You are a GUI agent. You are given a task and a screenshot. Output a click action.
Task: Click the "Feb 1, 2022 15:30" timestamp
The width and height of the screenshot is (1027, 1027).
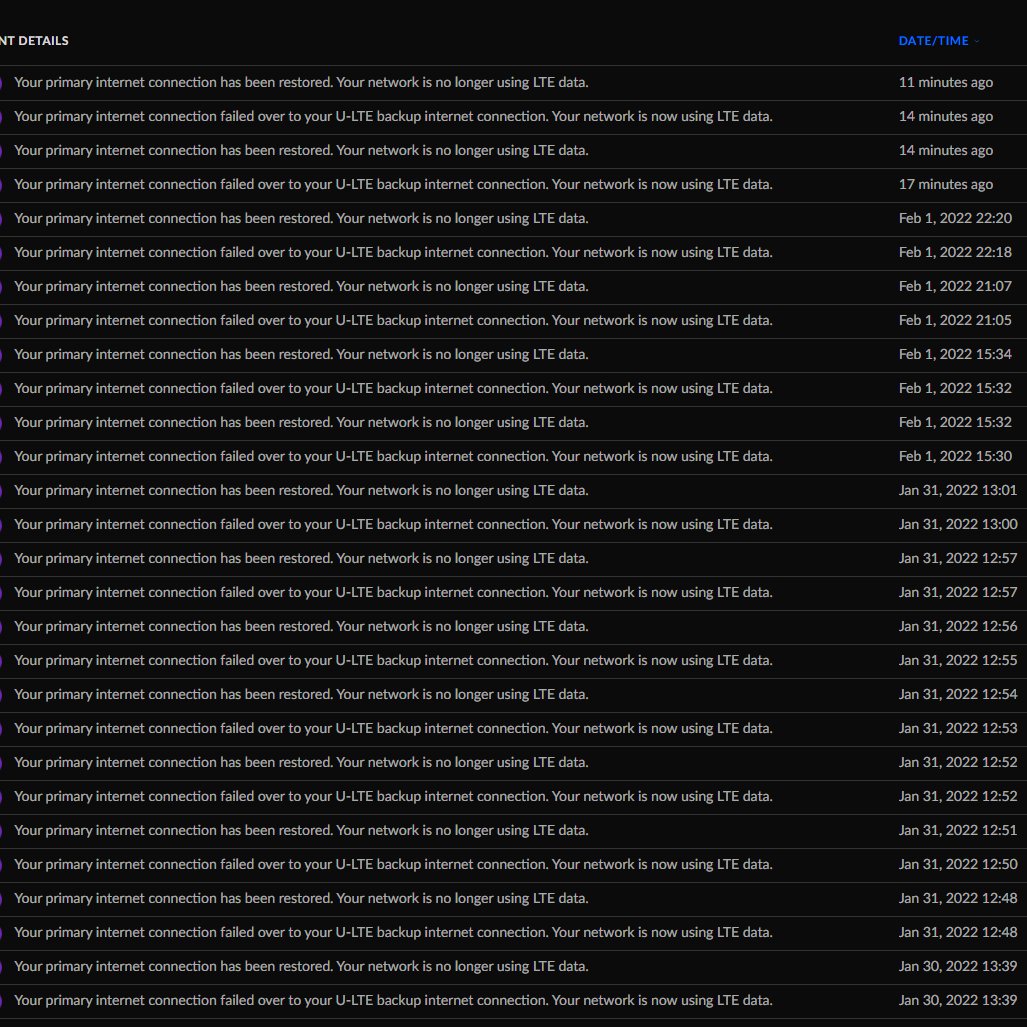click(955, 457)
